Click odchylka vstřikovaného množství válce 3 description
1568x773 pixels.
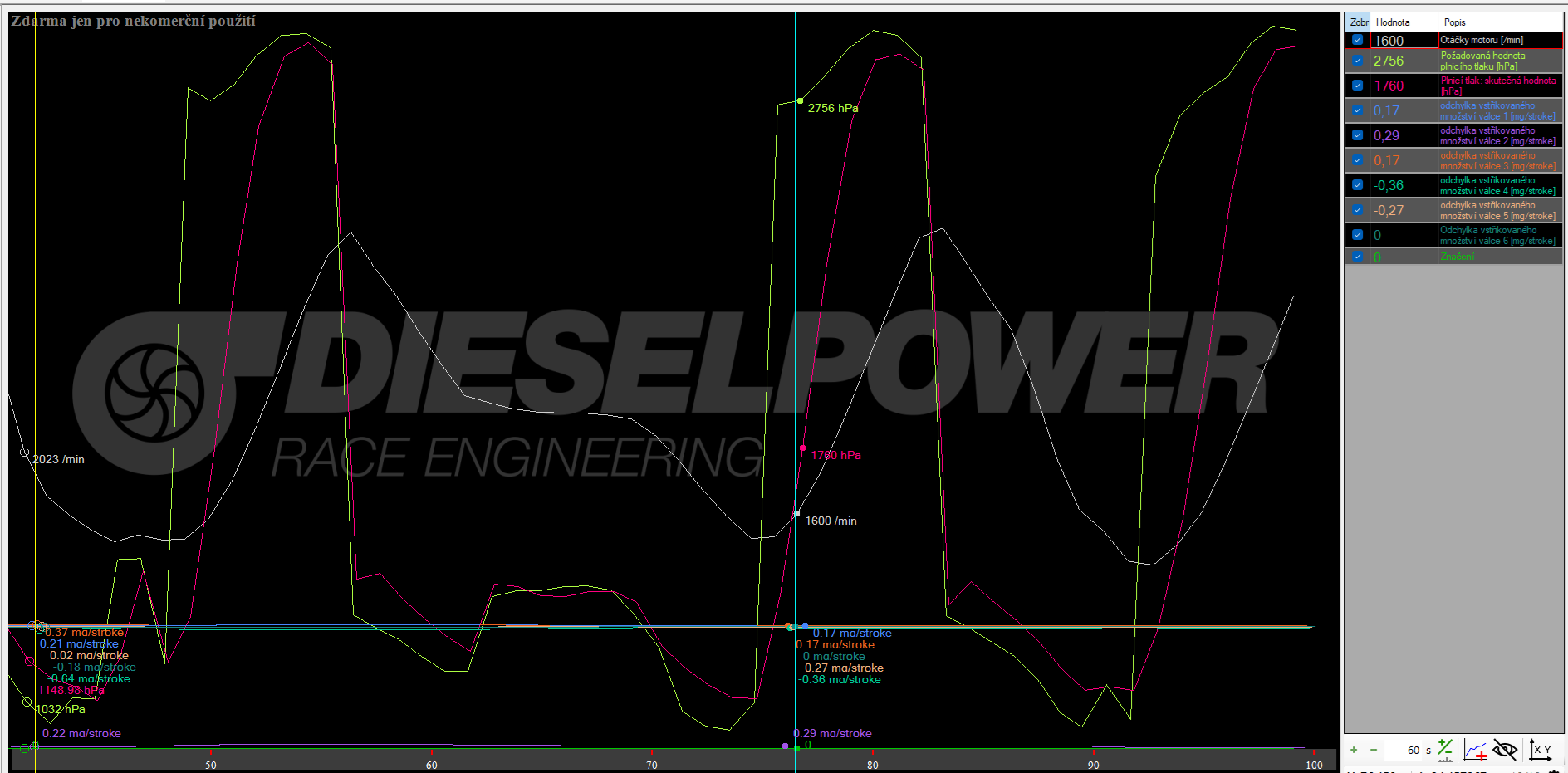[1500, 160]
